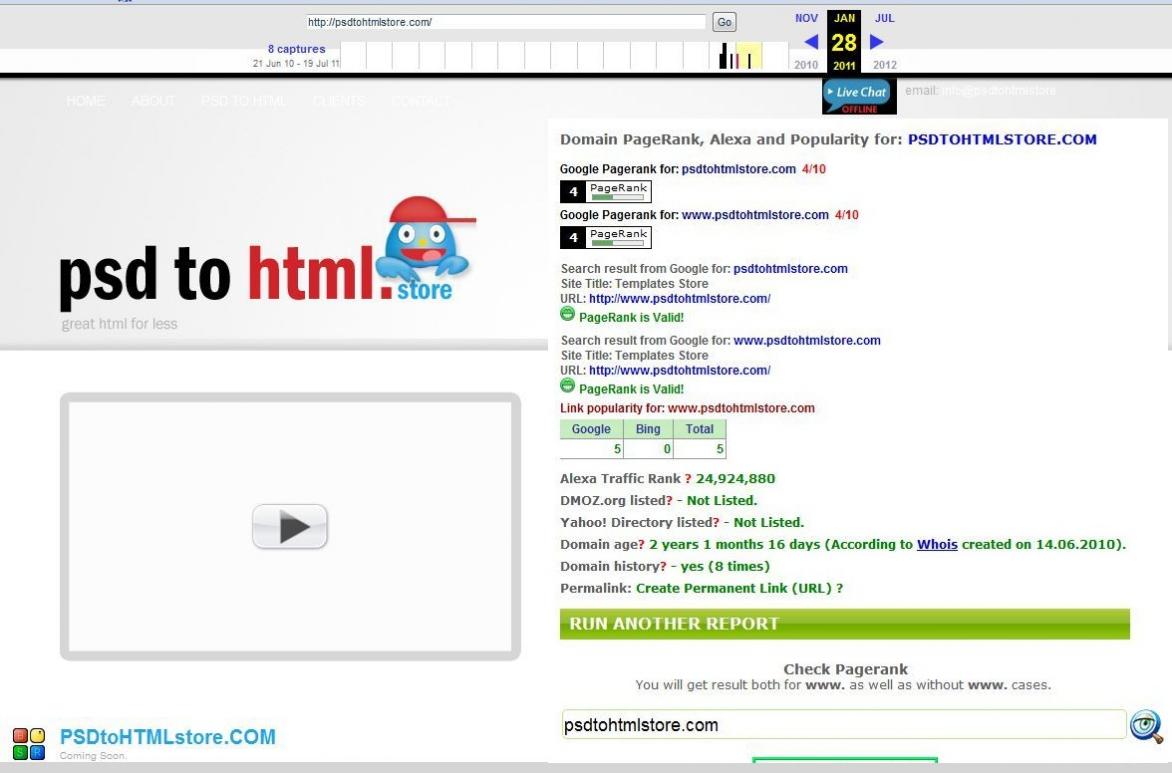Click the Alexa rank value 24,924,880

coord(735,478)
